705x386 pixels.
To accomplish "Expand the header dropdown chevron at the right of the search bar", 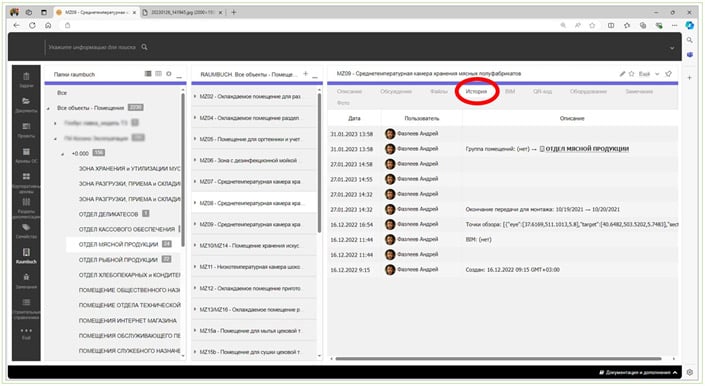I will click(672, 48).
